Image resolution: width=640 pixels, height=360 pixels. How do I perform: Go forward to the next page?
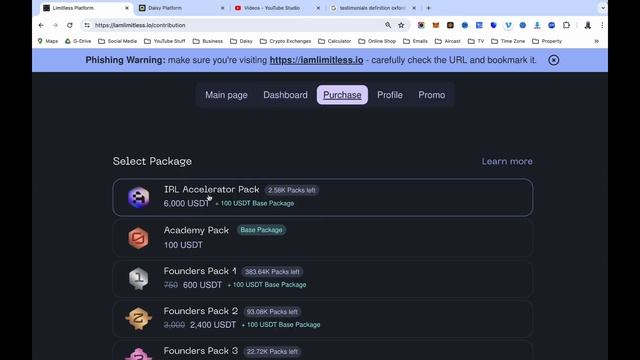click(x=55, y=25)
